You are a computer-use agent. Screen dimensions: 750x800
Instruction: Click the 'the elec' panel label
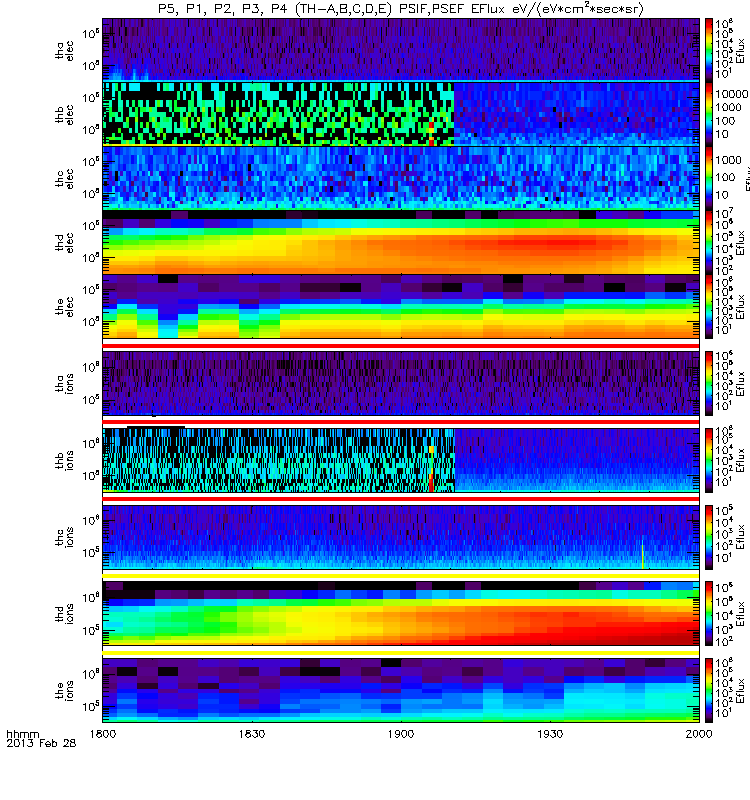(64, 307)
